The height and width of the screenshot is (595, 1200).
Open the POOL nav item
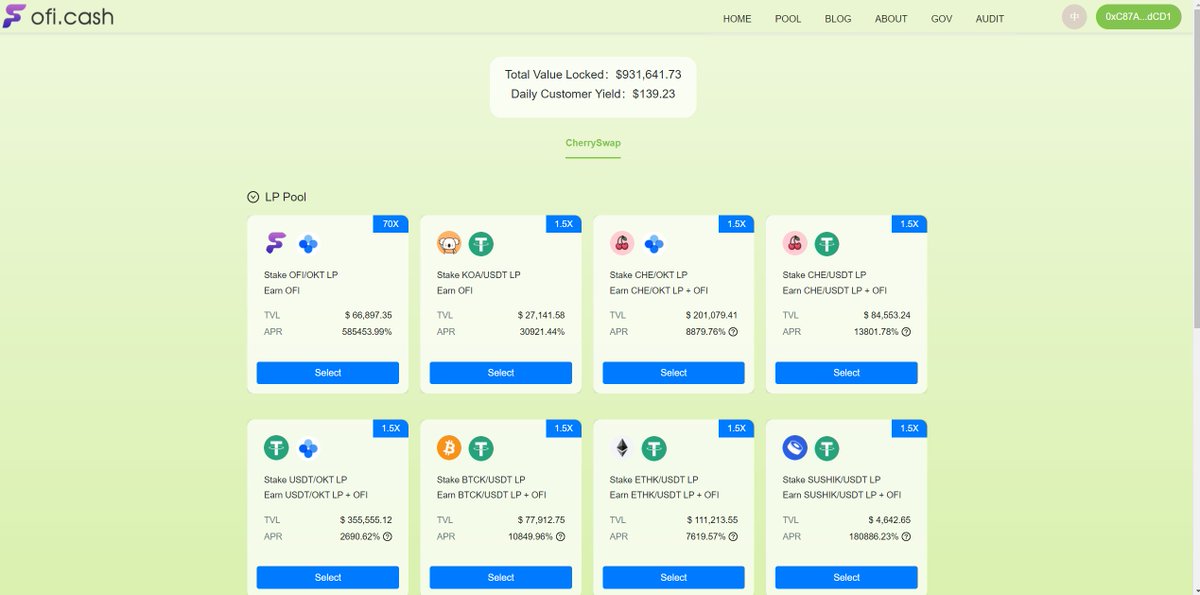788,19
